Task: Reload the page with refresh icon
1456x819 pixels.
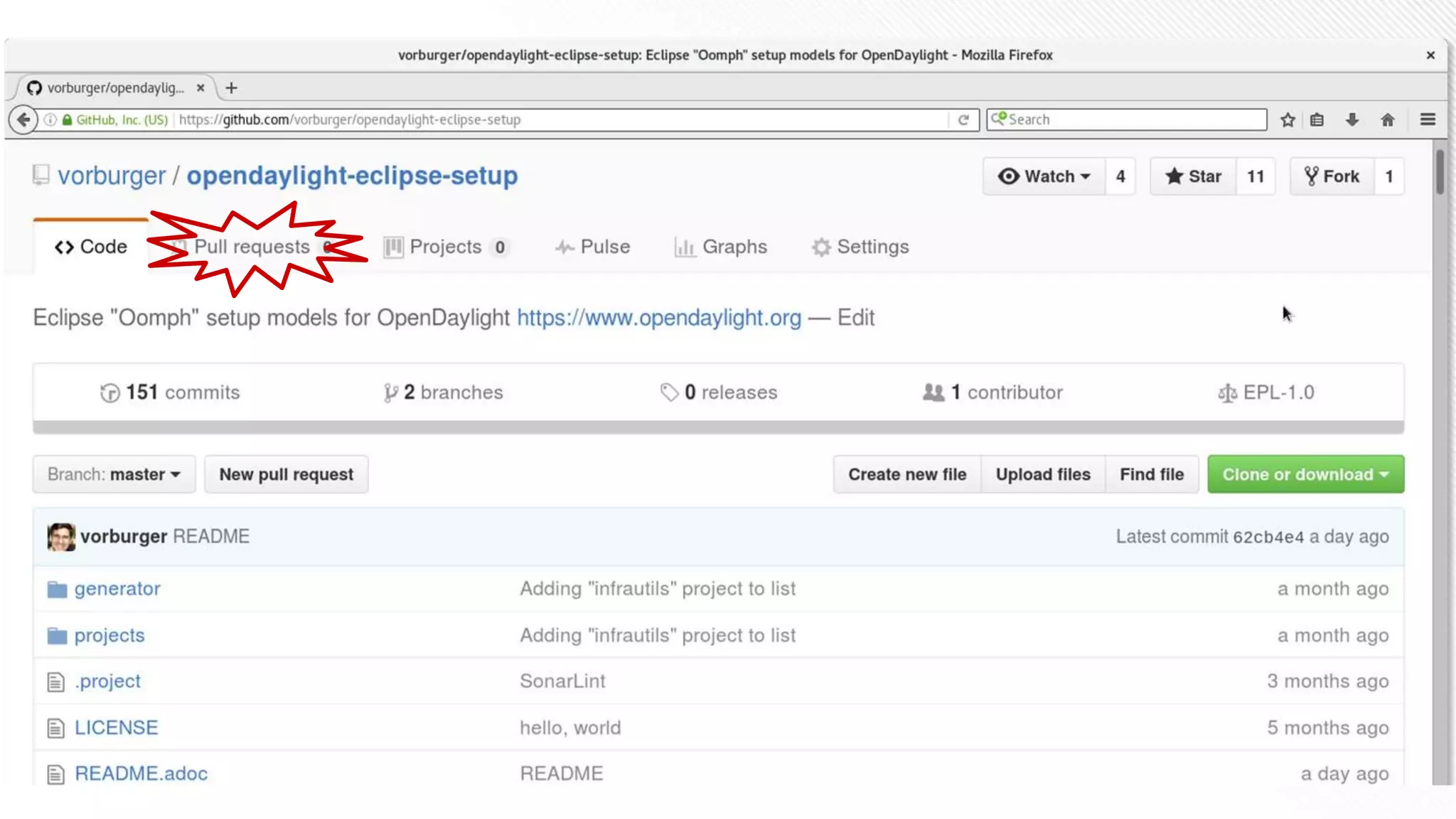Action: pos(963,119)
